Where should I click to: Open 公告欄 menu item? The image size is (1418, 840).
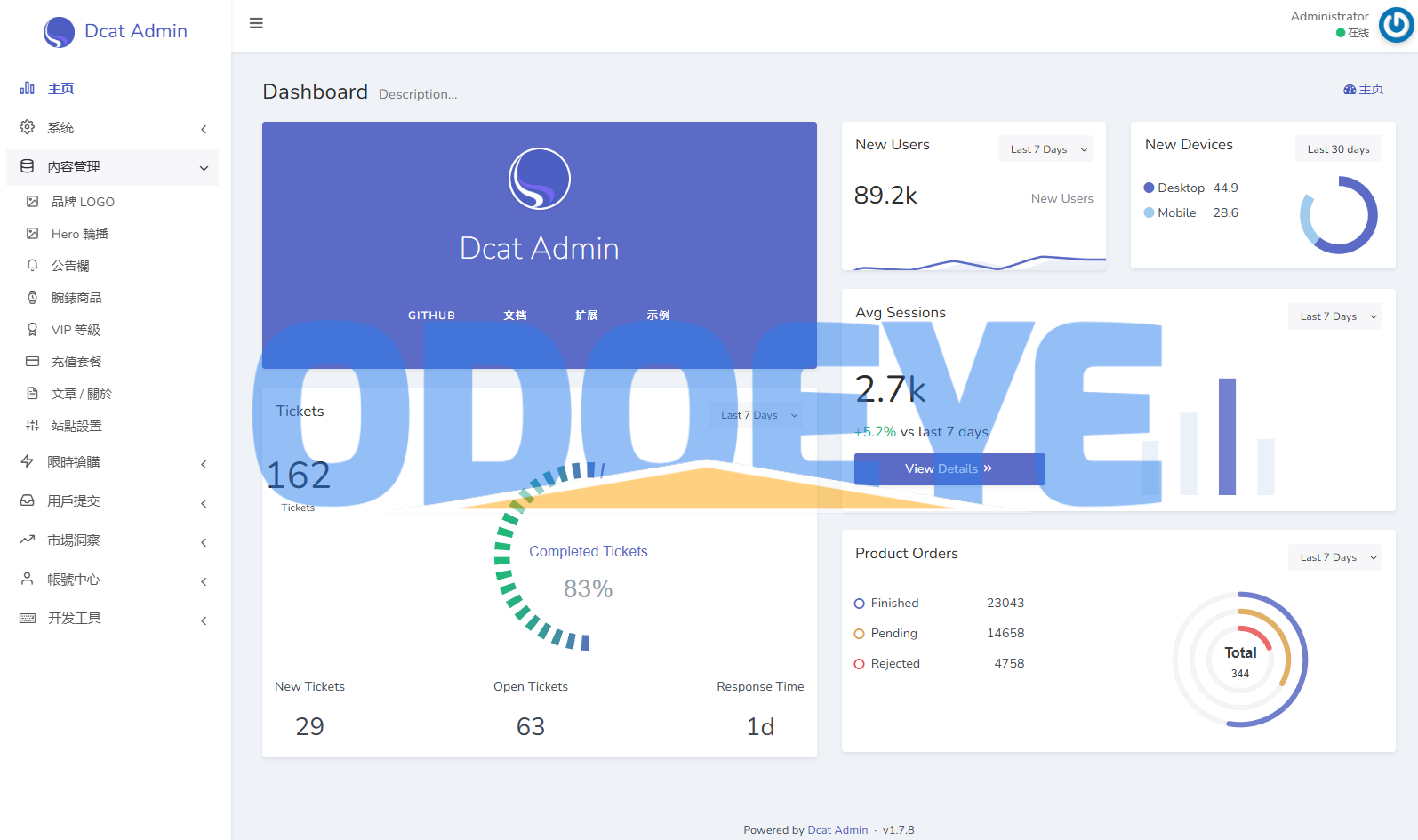pos(112,266)
